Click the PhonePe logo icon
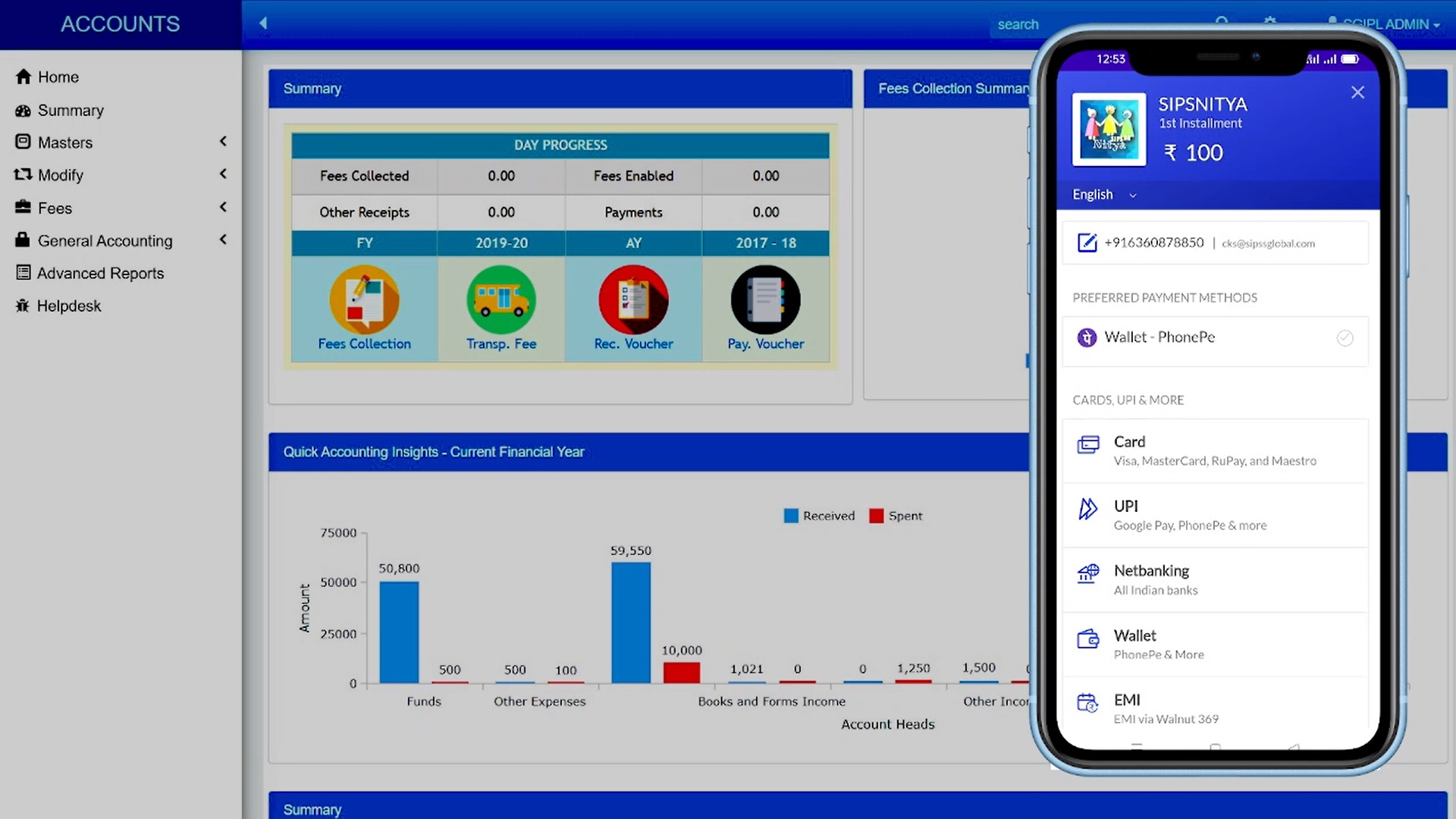Viewport: 1456px width, 819px height. [x=1087, y=337]
